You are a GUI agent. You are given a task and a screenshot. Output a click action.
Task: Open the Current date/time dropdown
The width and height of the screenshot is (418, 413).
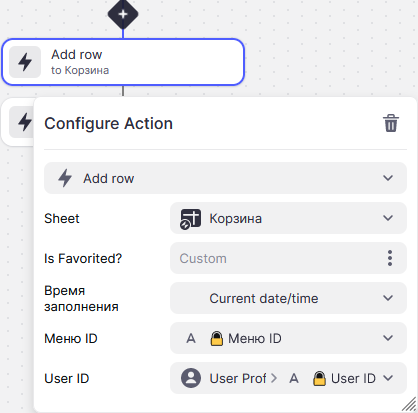point(288,298)
